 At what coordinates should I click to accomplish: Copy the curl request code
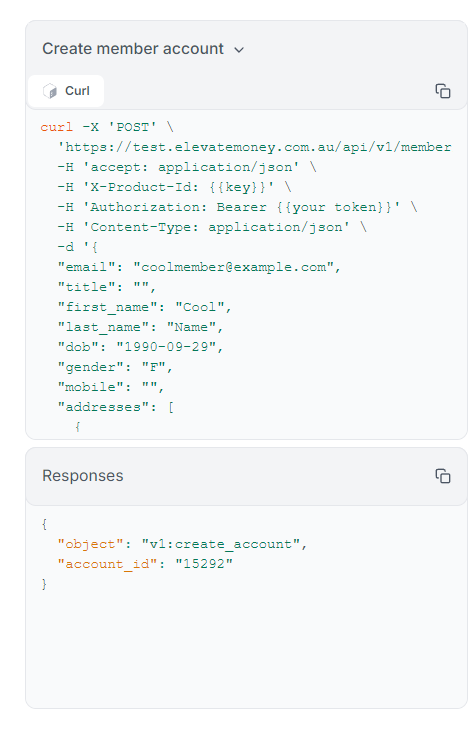coord(443,91)
